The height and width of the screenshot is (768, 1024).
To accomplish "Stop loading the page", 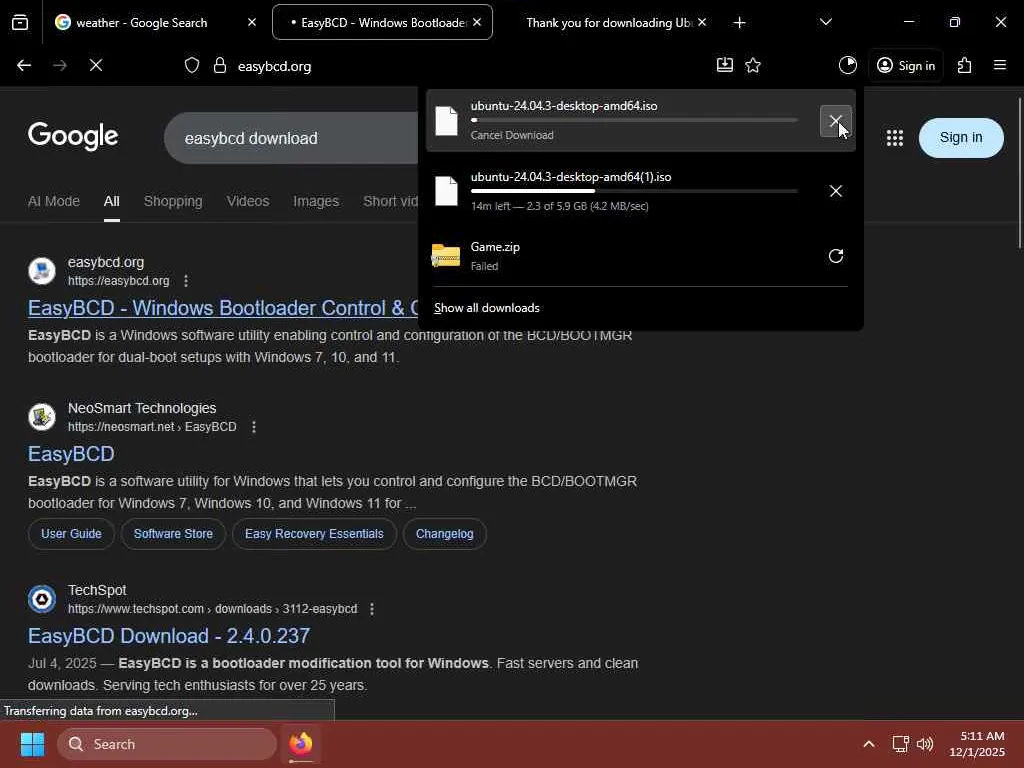I will 95,65.
